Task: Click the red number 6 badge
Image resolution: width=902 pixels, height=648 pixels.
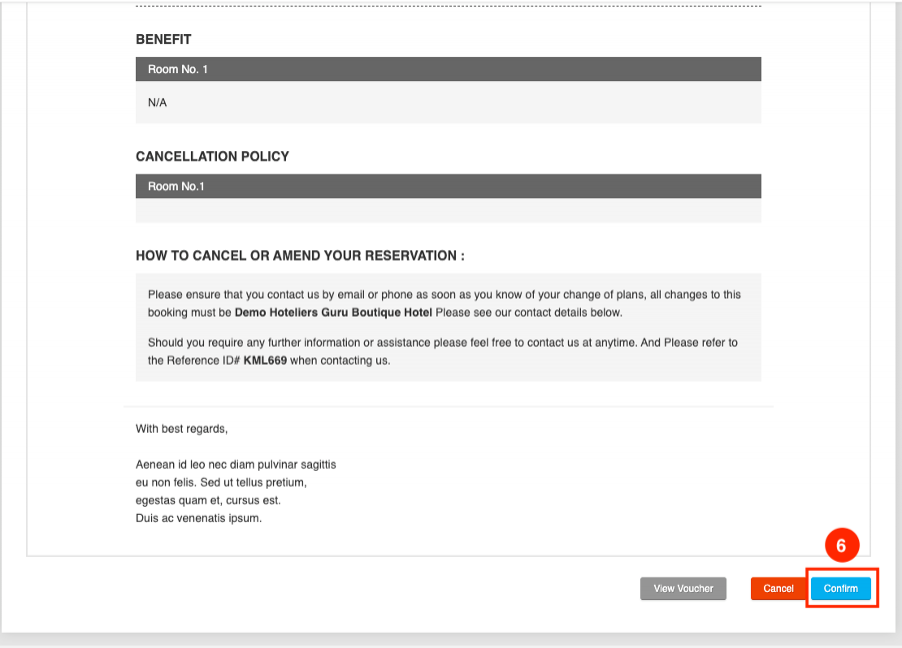Action: (841, 546)
